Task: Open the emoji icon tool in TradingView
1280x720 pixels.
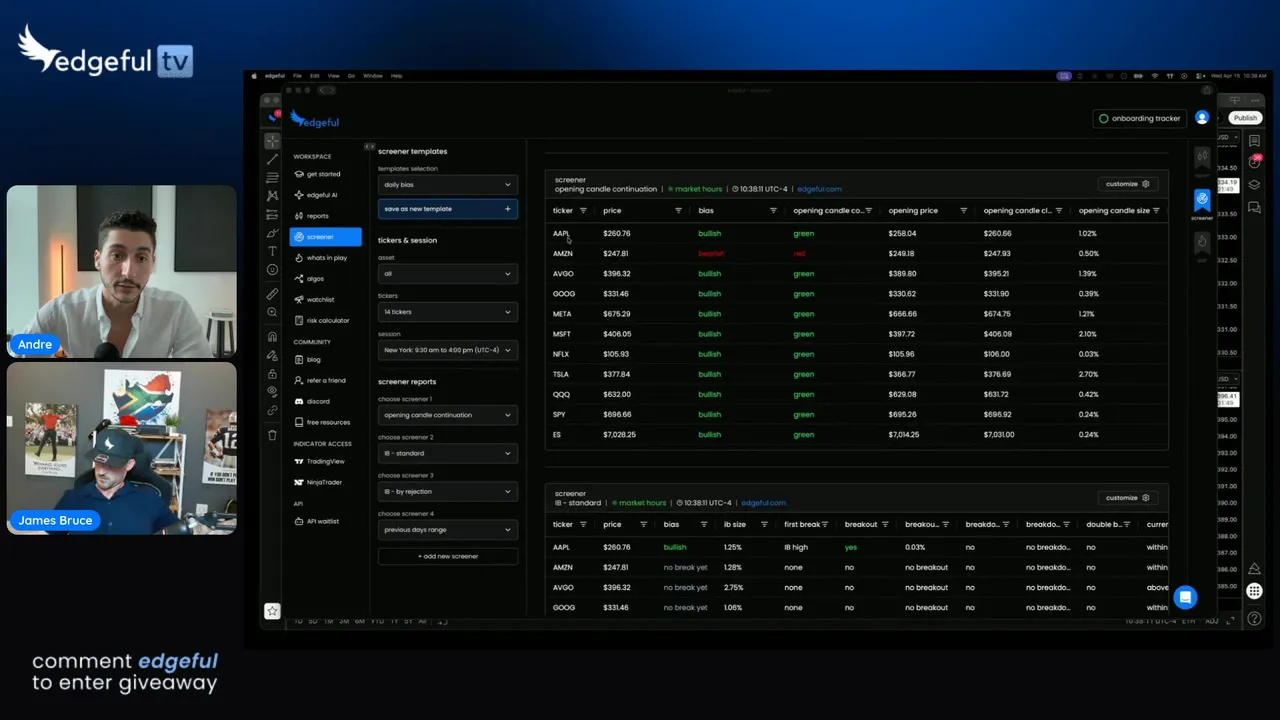Action: [x=272, y=270]
